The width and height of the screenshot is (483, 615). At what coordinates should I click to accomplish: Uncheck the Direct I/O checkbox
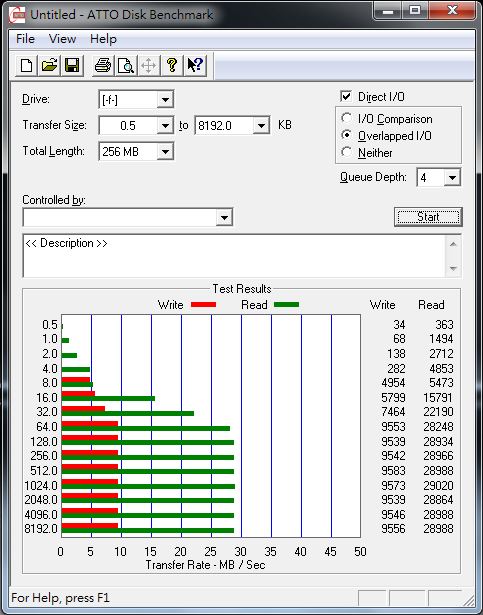pyautogui.click(x=346, y=96)
